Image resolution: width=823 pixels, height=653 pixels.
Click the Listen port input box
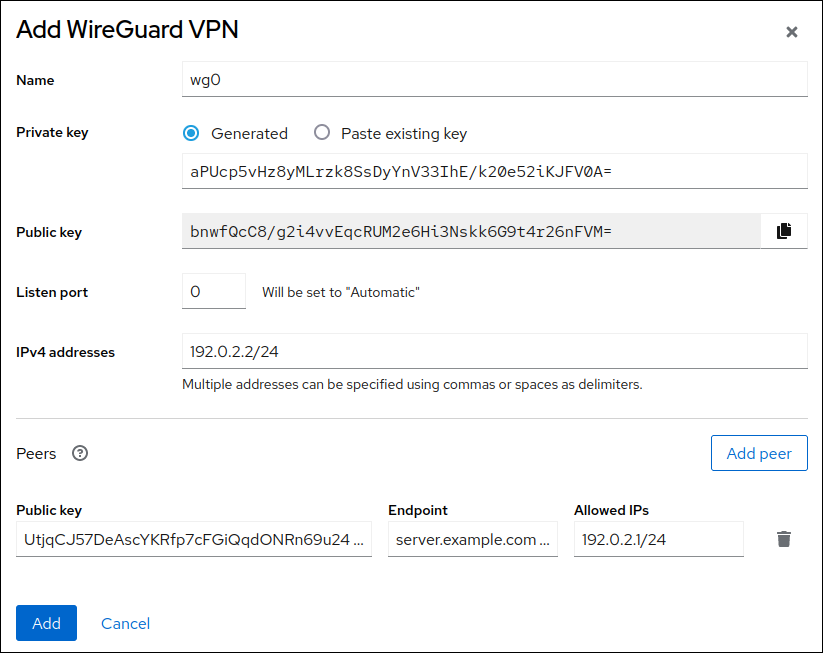coord(213,292)
